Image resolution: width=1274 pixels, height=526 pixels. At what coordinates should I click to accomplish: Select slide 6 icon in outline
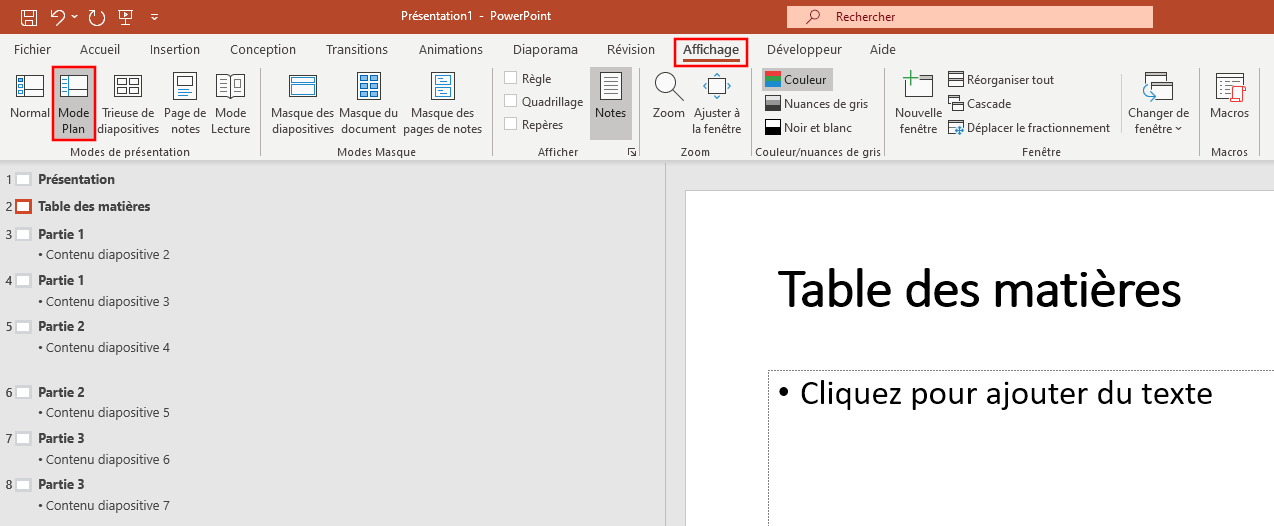coord(23,393)
